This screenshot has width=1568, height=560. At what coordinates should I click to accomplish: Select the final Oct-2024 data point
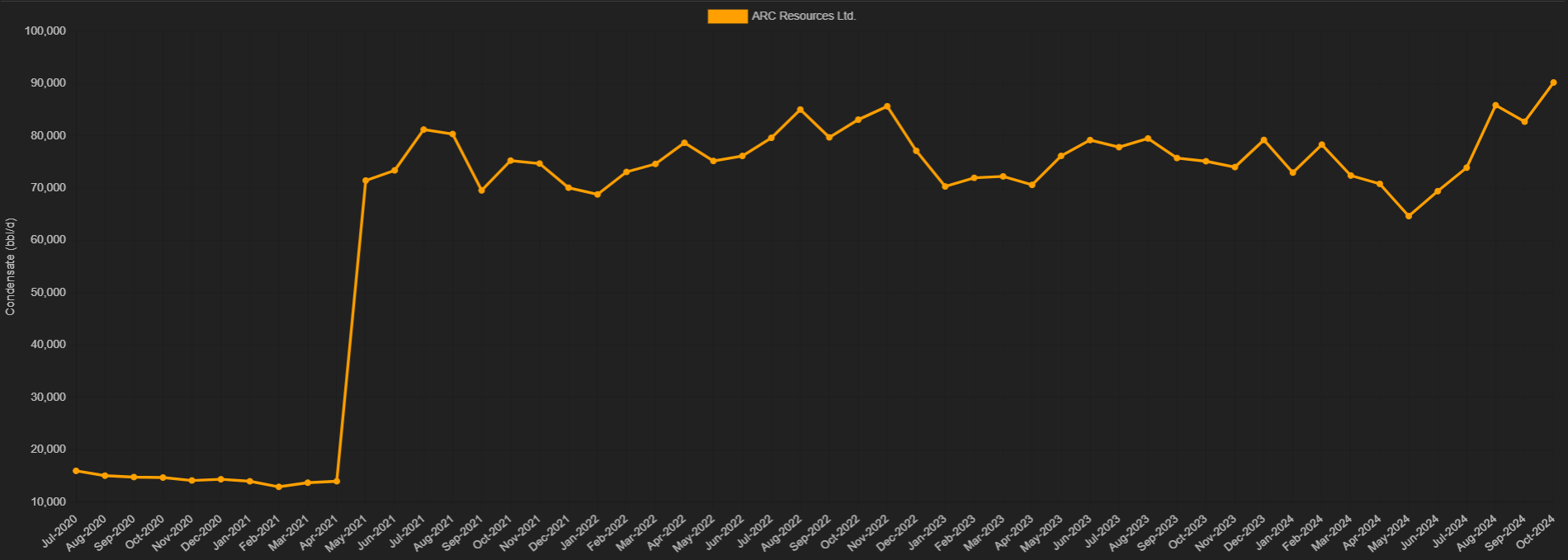pos(1553,82)
